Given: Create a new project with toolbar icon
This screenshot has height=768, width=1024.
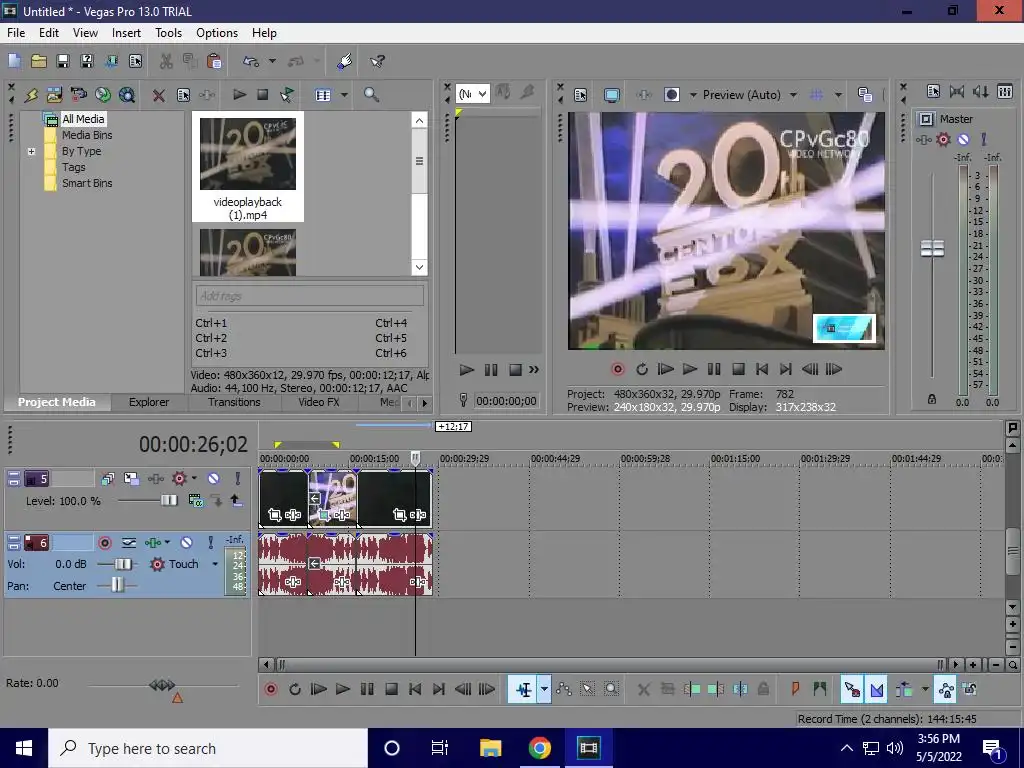Looking at the screenshot, I should click(x=14, y=61).
